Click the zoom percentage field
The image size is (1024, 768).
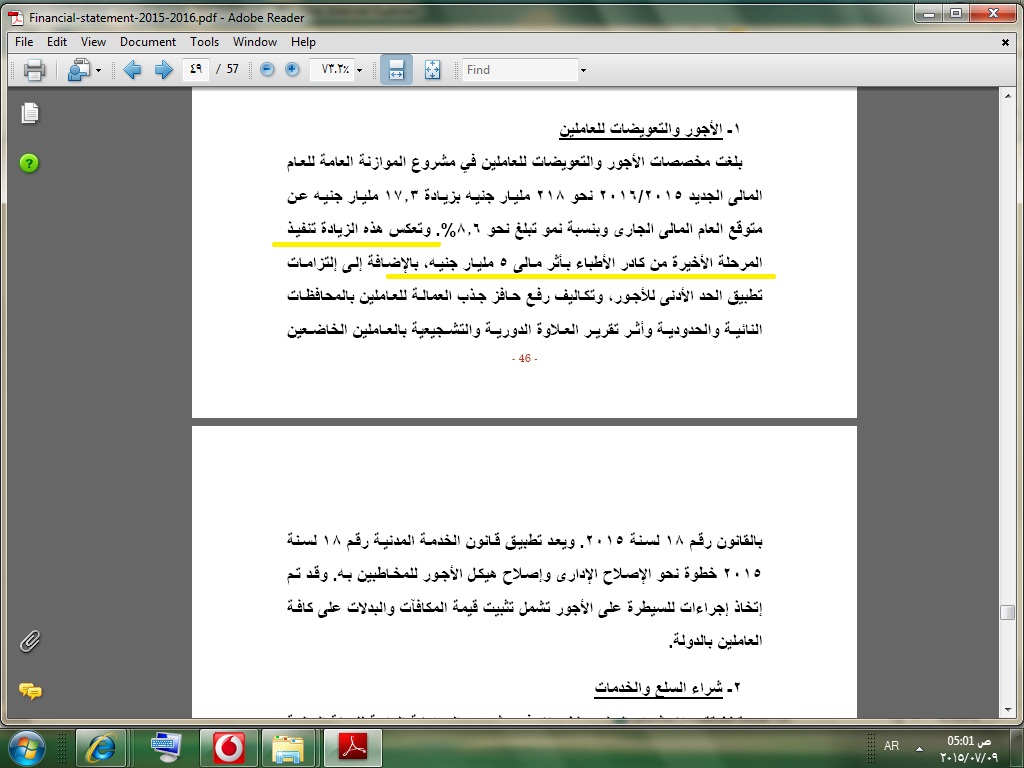click(332, 69)
